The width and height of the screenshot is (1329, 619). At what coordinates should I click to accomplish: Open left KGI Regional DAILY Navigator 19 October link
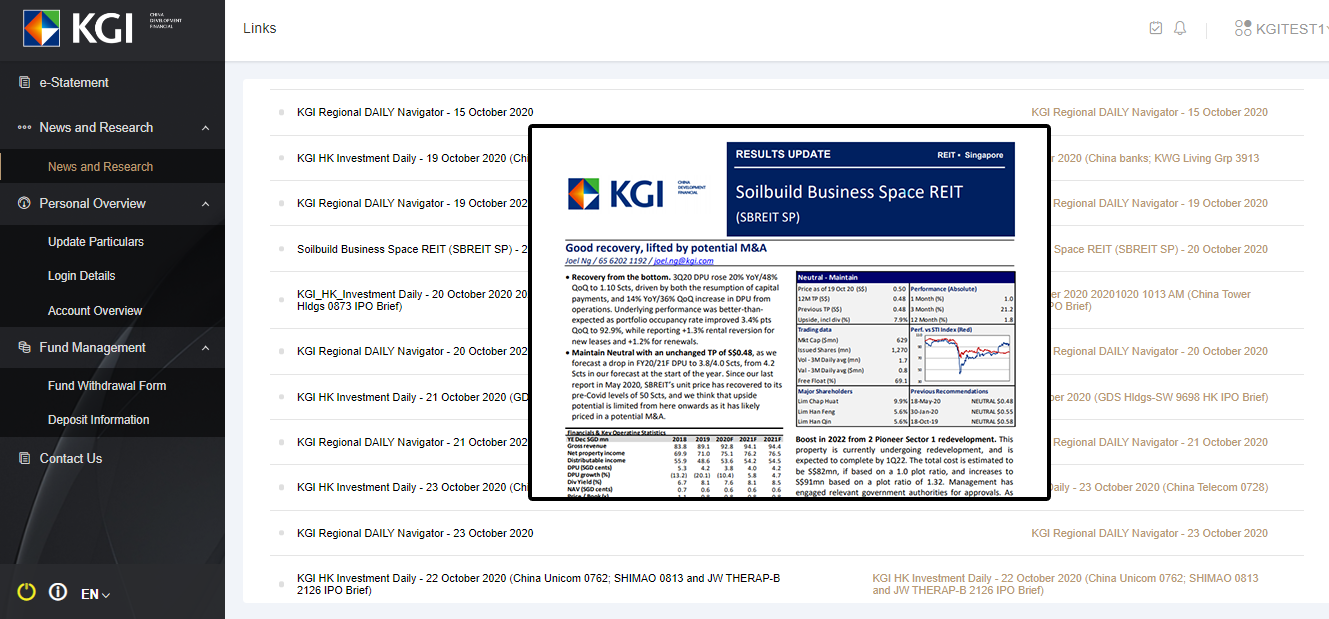pyautogui.click(x=412, y=203)
